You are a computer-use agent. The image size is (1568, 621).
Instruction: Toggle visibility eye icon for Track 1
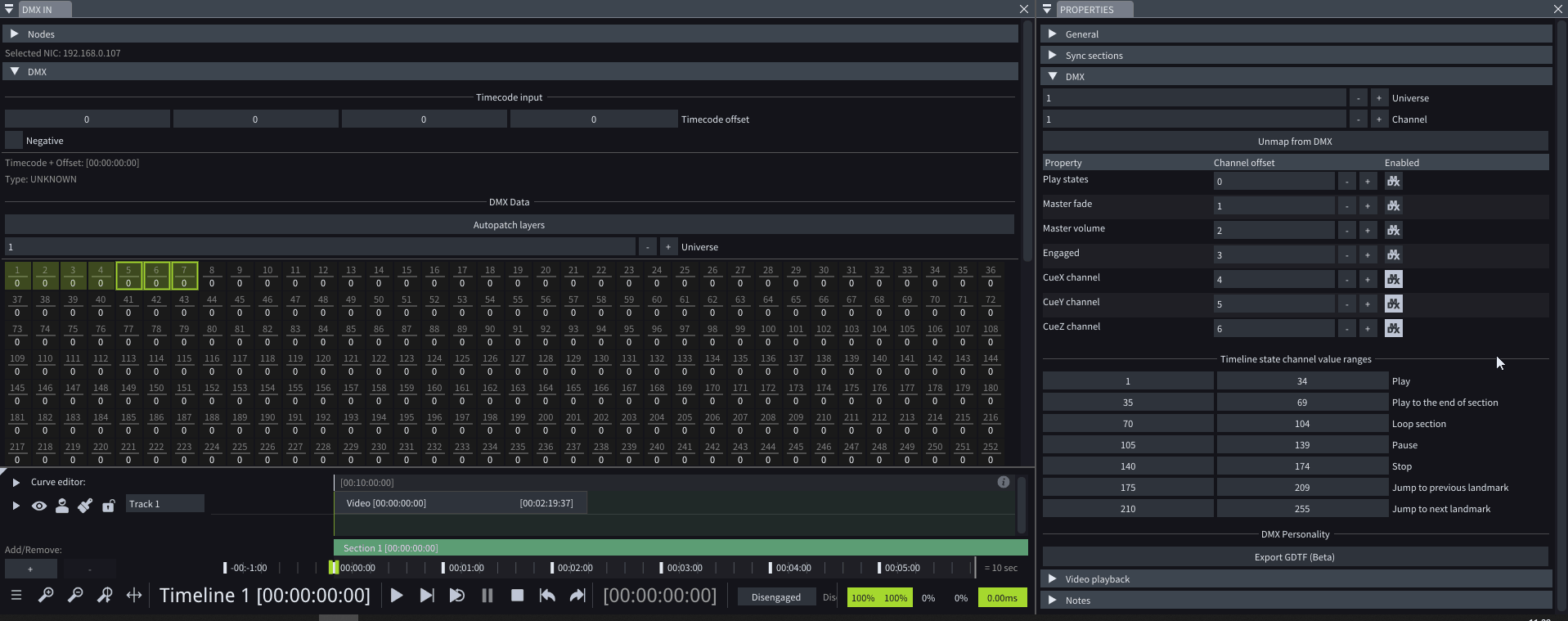38,506
